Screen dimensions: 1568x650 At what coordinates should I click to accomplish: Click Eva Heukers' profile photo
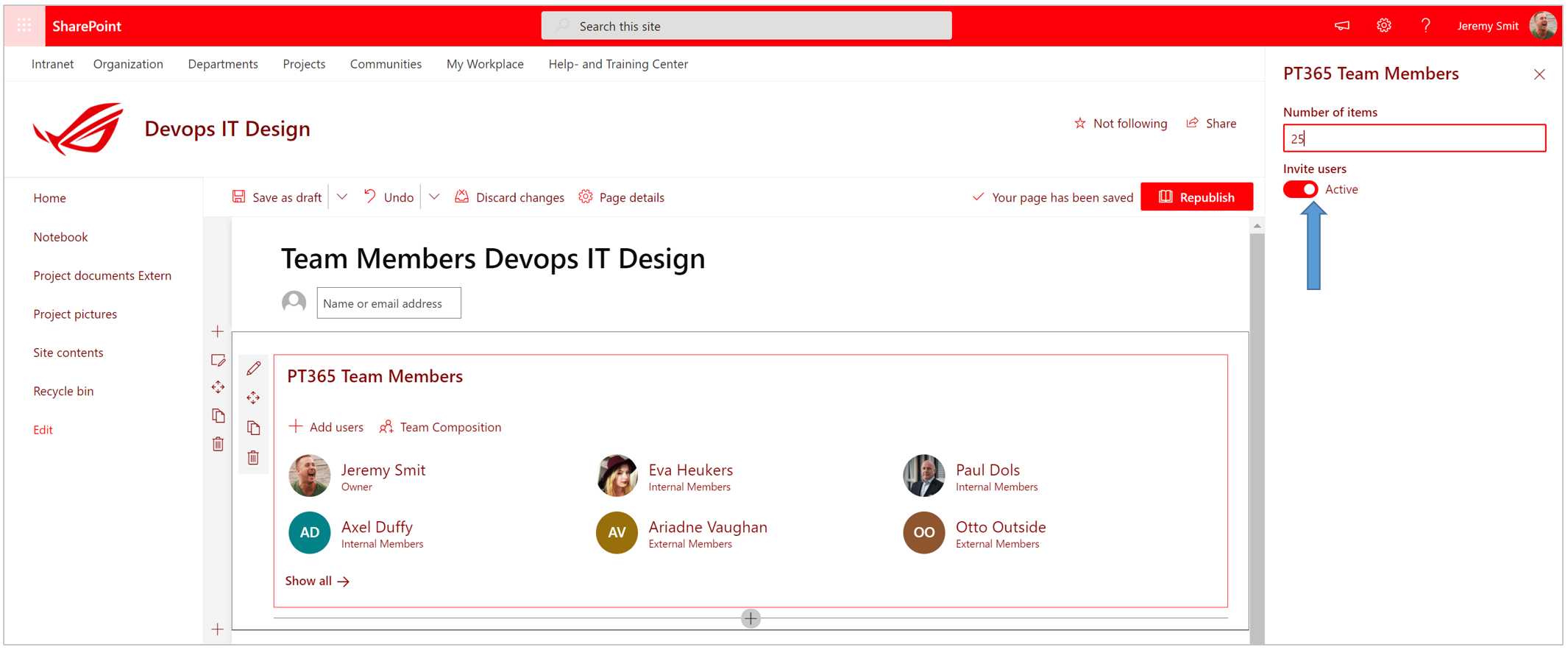617,476
